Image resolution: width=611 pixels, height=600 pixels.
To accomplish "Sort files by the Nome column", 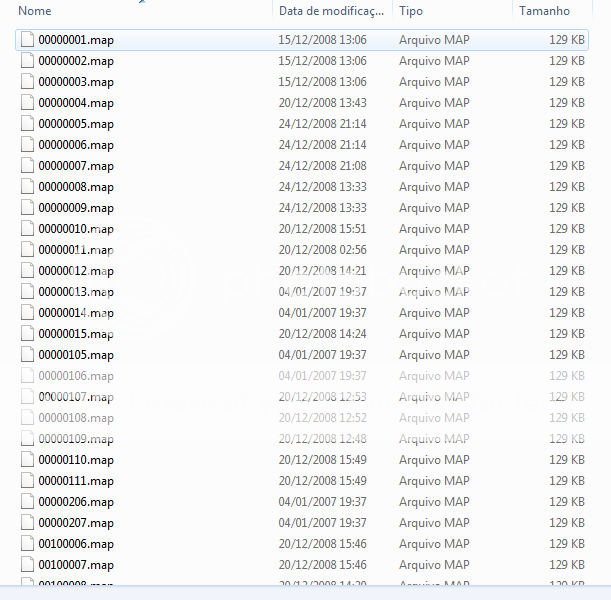I will (x=140, y=11).
